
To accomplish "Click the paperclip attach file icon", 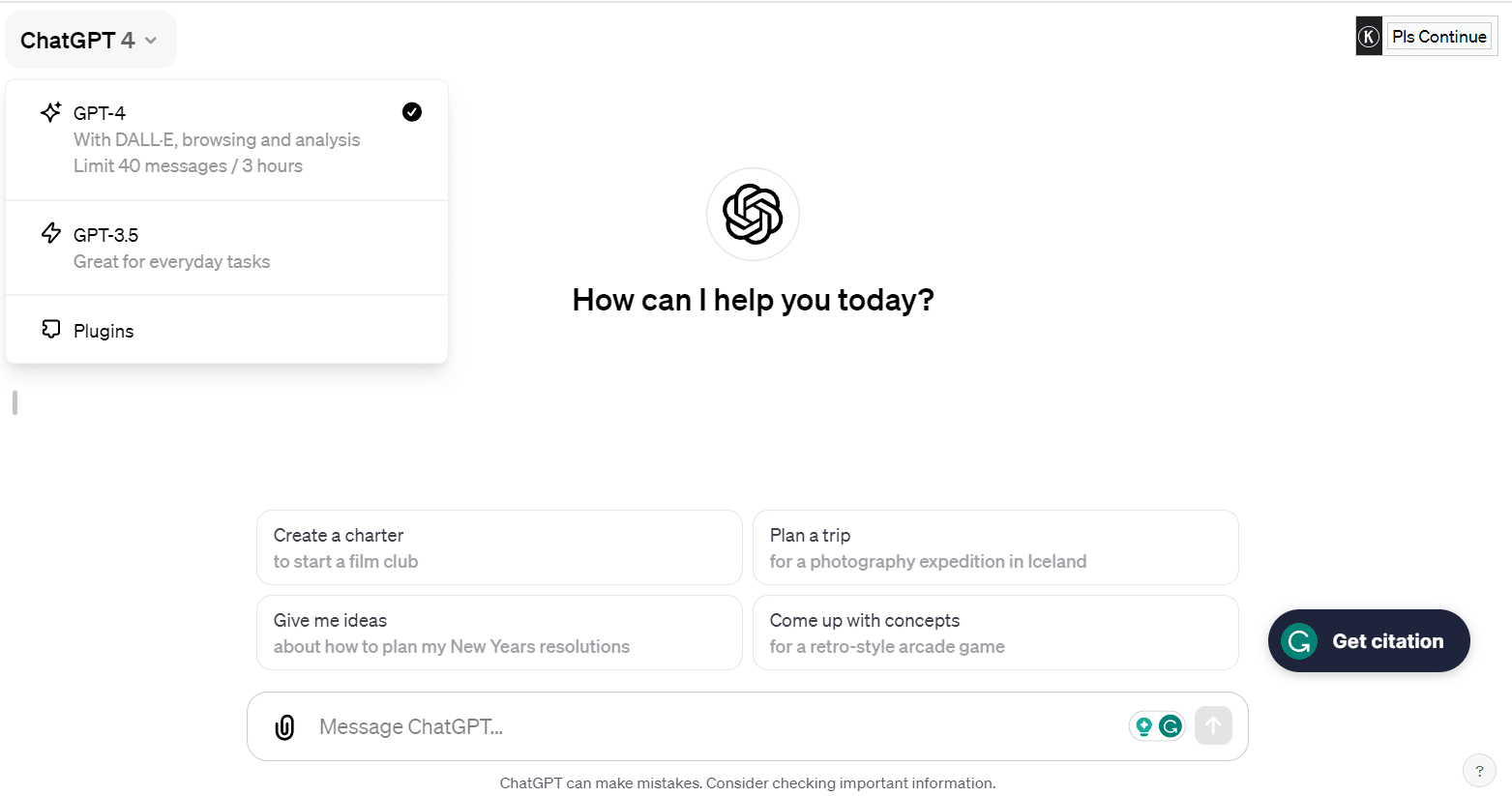I will 284,727.
